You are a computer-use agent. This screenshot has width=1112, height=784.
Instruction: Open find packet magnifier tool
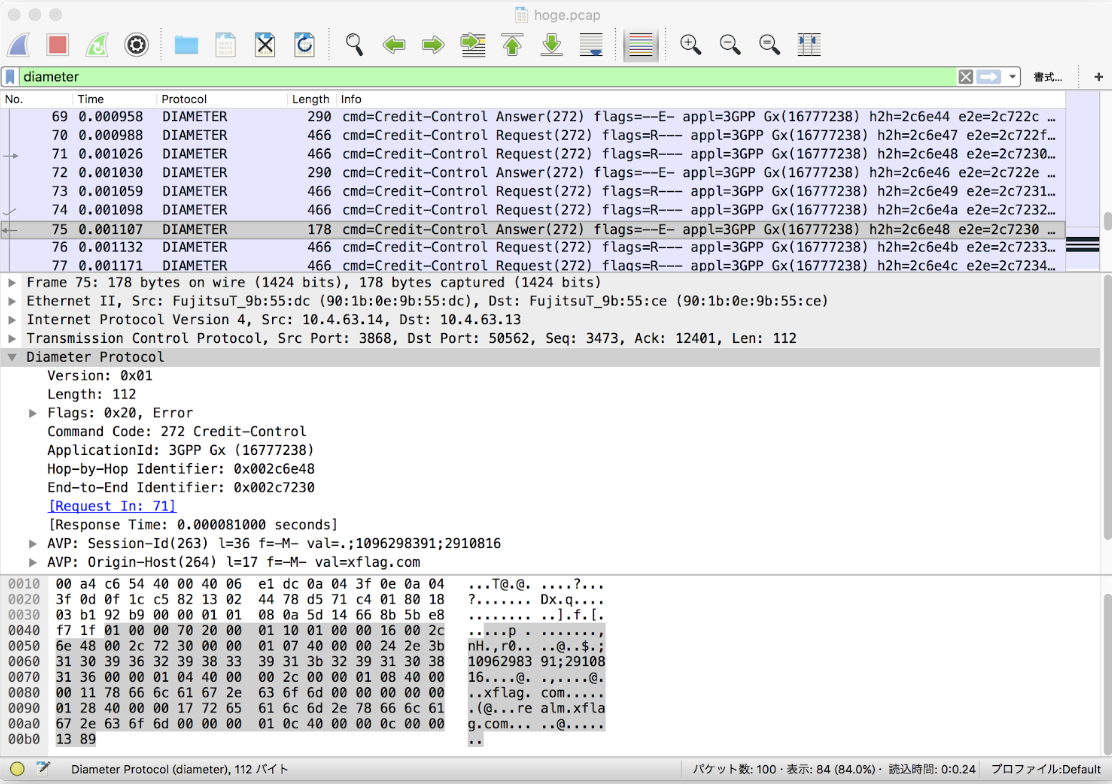tap(354, 45)
